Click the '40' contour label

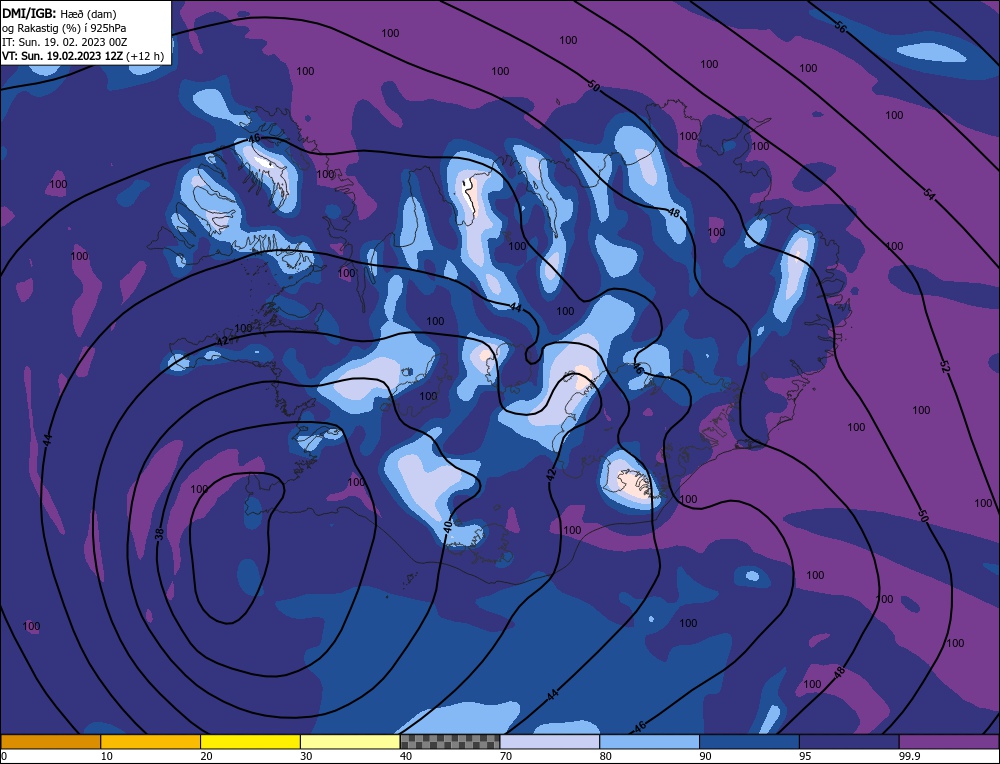[x=448, y=526]
